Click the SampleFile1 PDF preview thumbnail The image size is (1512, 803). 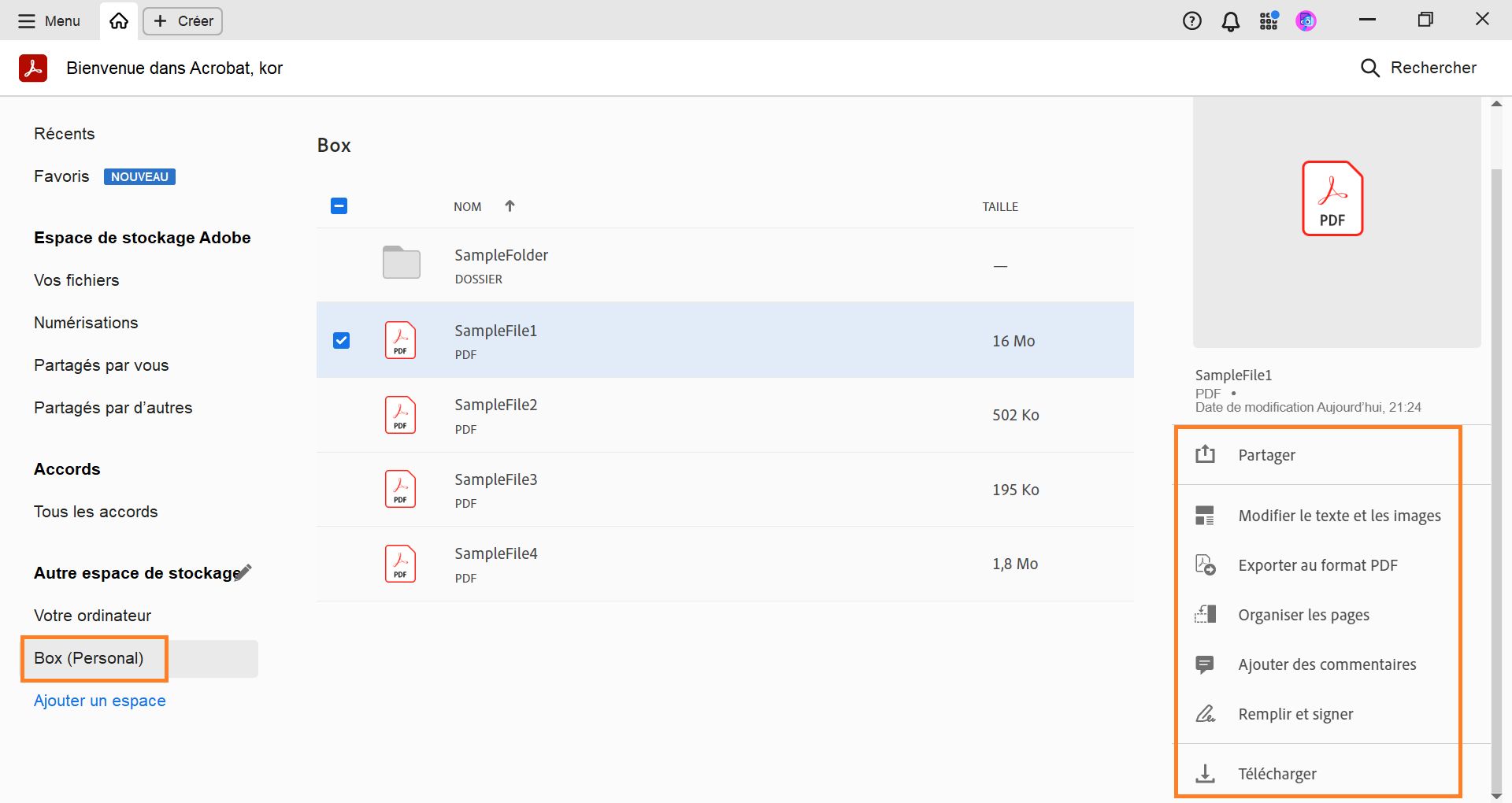1332,198
